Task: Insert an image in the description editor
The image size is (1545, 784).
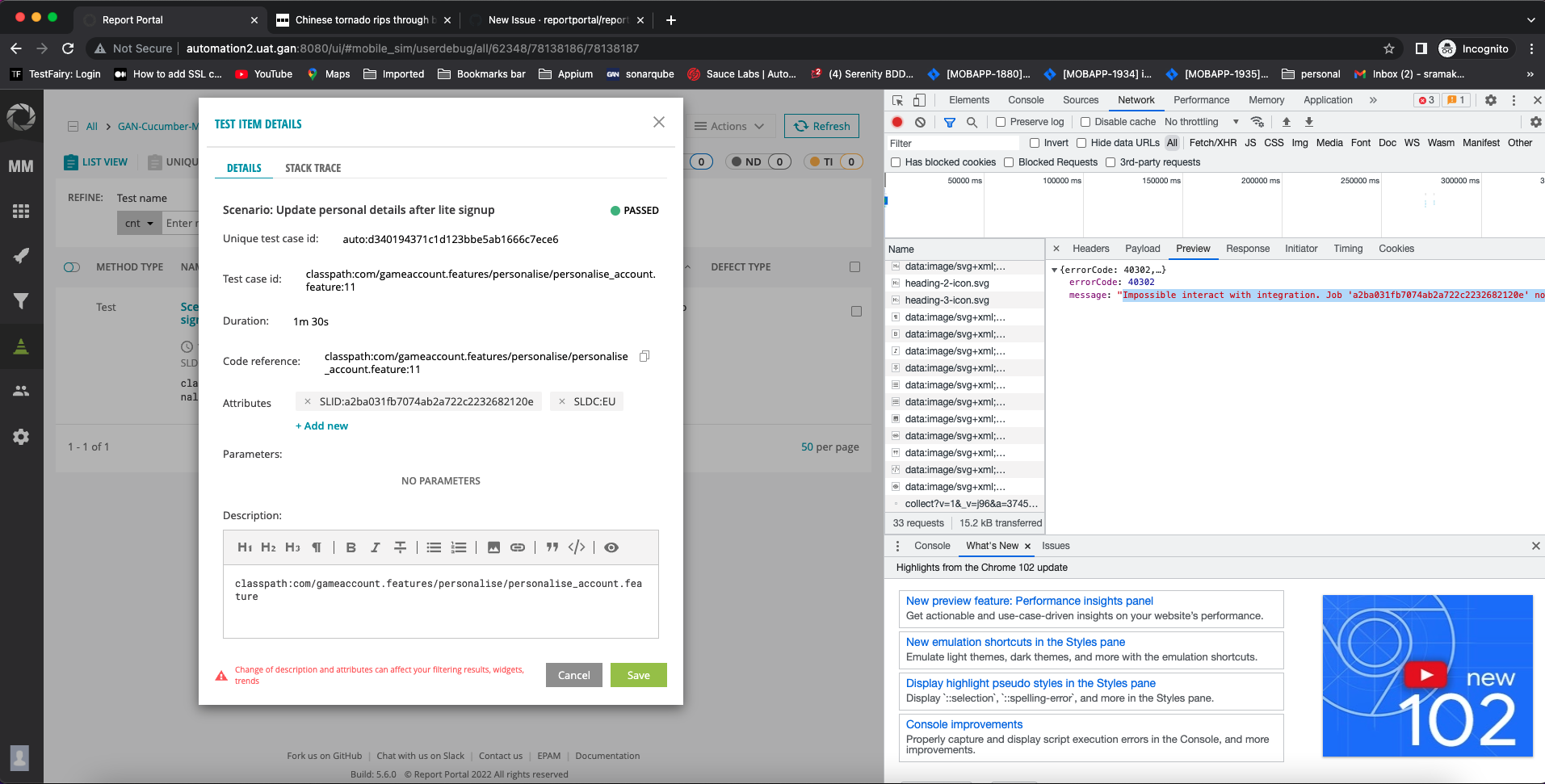Action: pyautogui.click(x=493, y=547)
